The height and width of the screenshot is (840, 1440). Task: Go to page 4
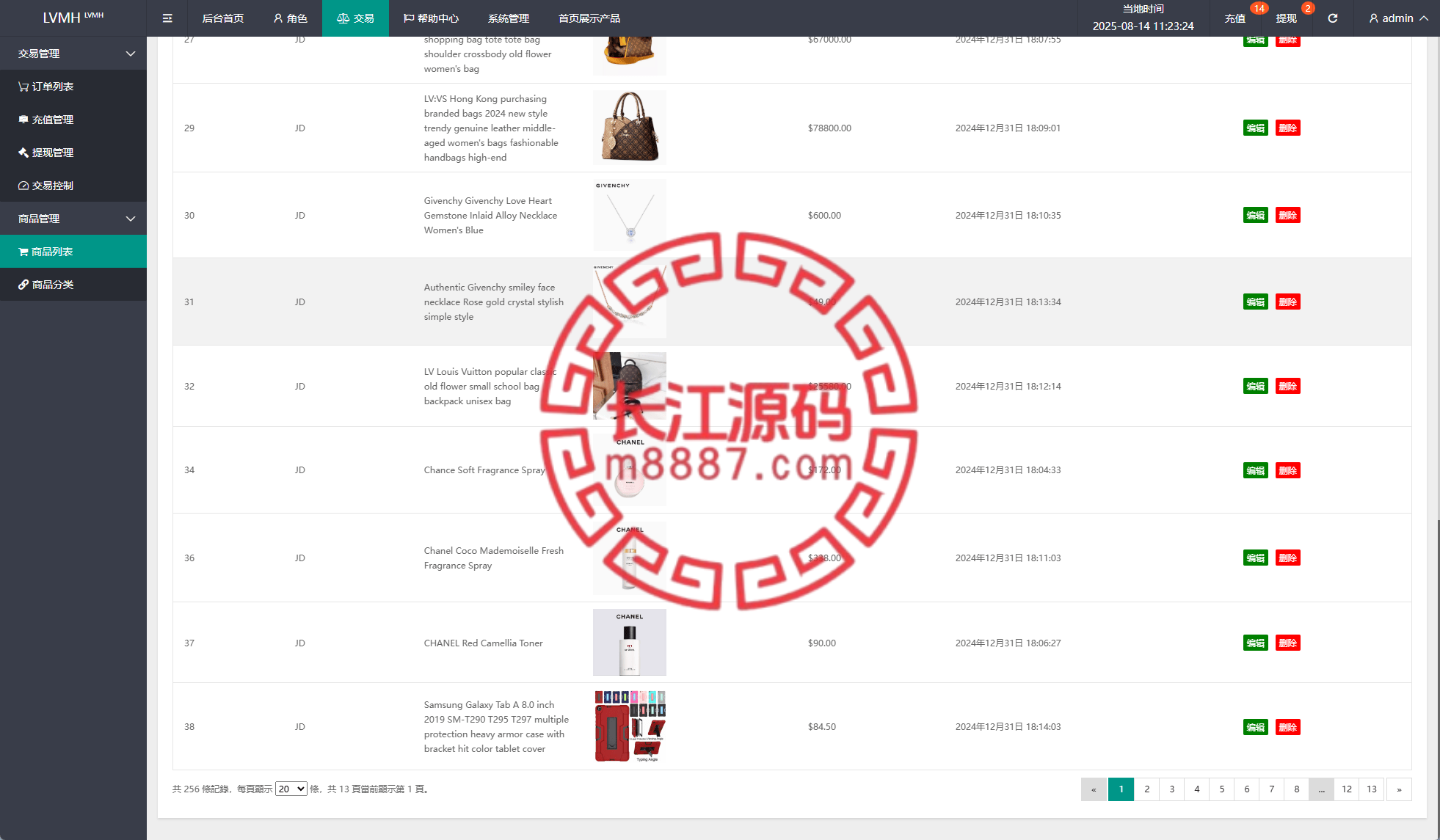[1197, 789]
